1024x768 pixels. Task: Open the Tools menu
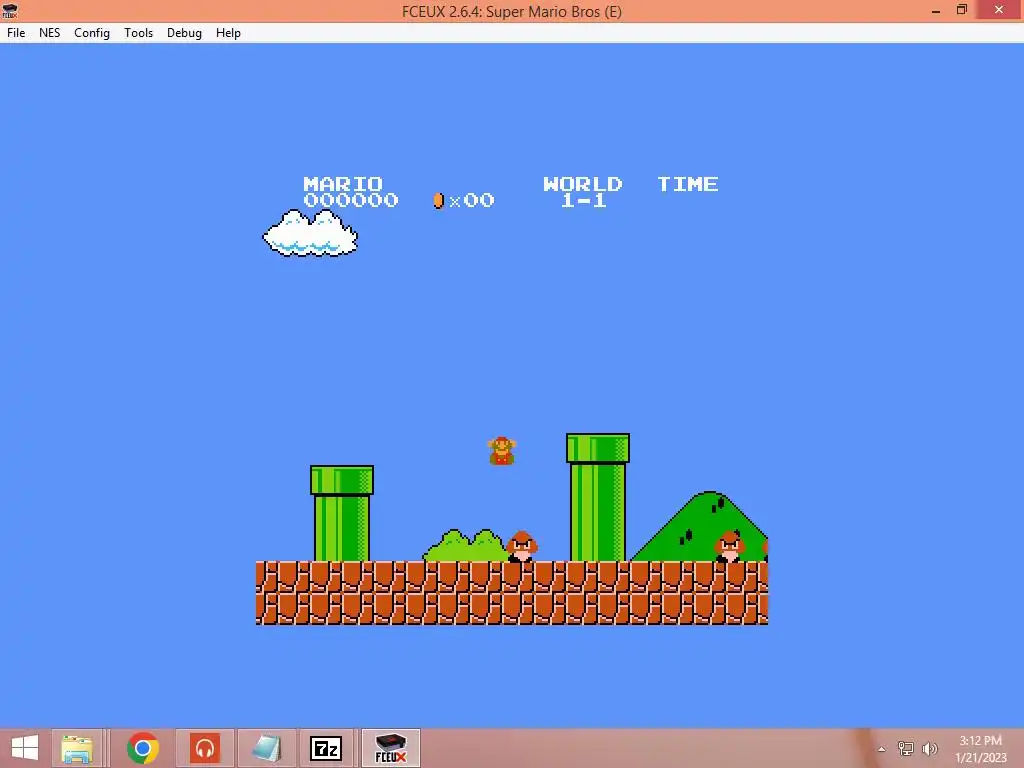[138, 33]
